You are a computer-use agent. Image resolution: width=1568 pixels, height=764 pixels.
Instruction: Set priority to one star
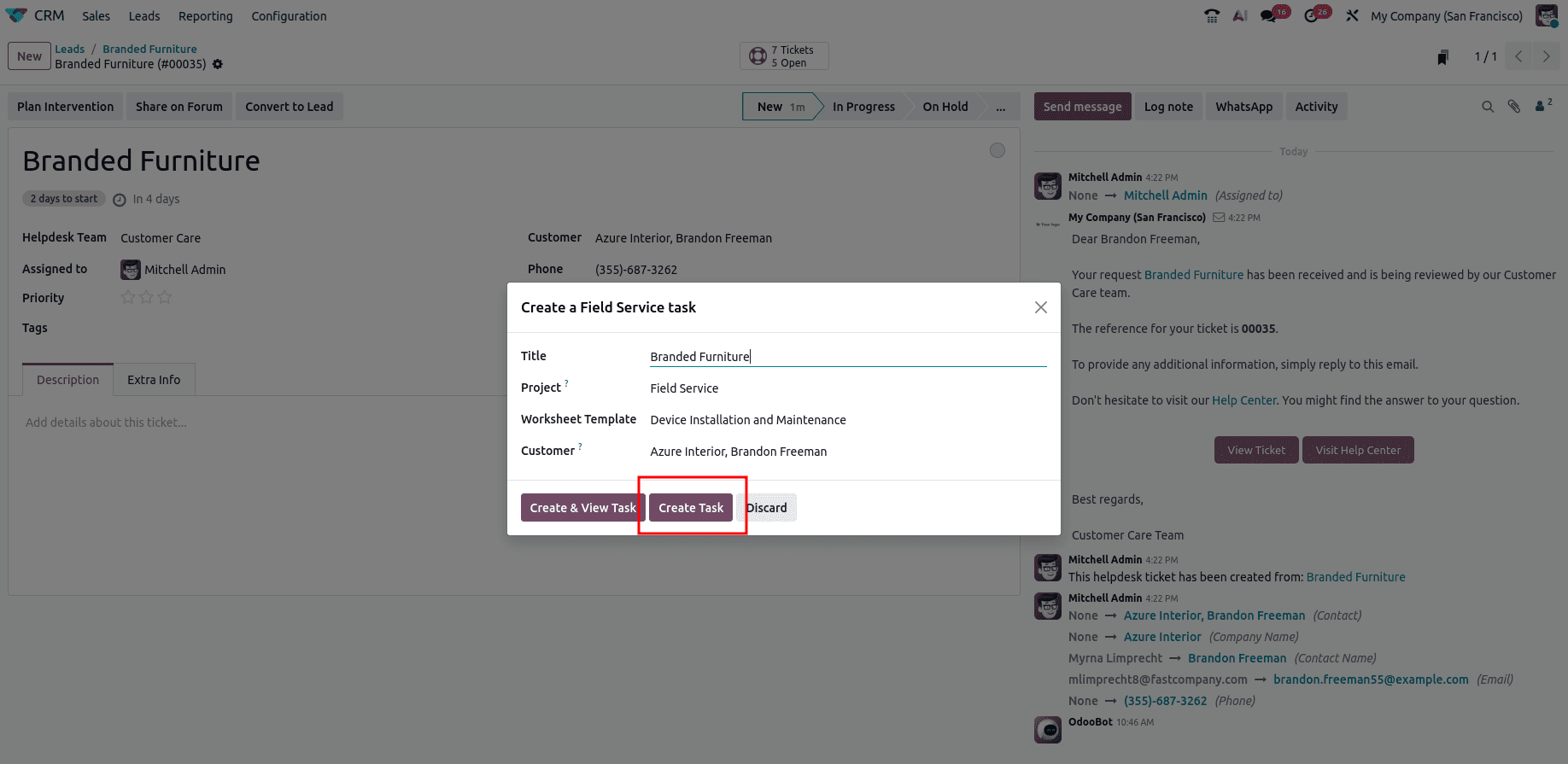coord(128,297)
